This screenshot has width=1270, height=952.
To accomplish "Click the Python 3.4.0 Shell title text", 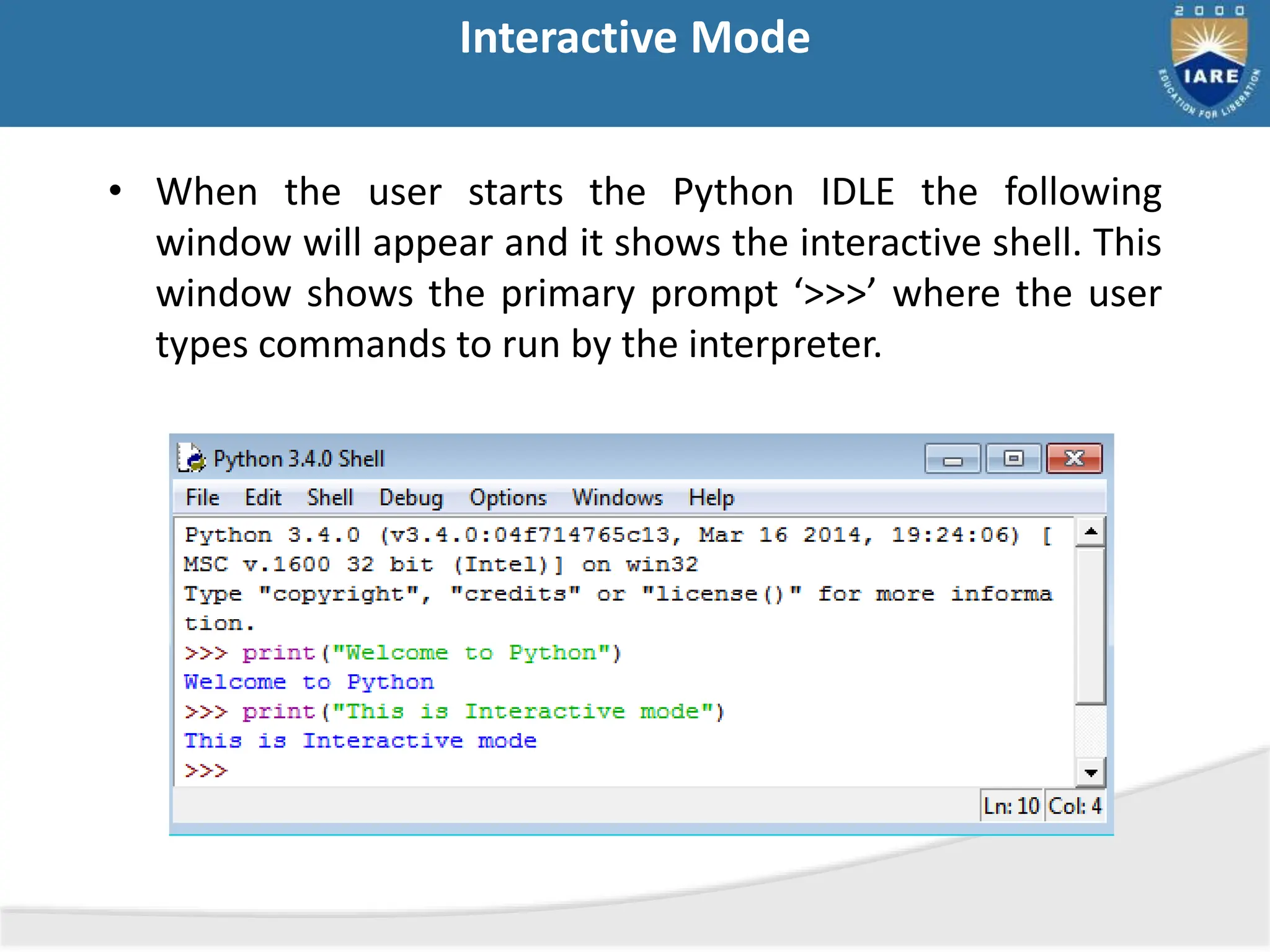I will 299,459.
